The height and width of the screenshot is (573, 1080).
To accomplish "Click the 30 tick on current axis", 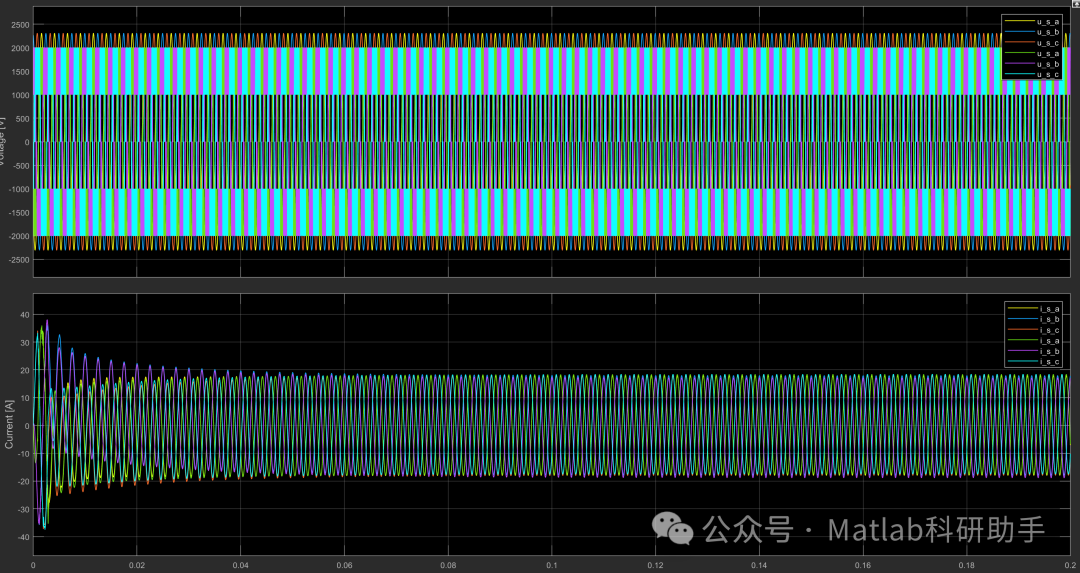I will coord(25,342).
